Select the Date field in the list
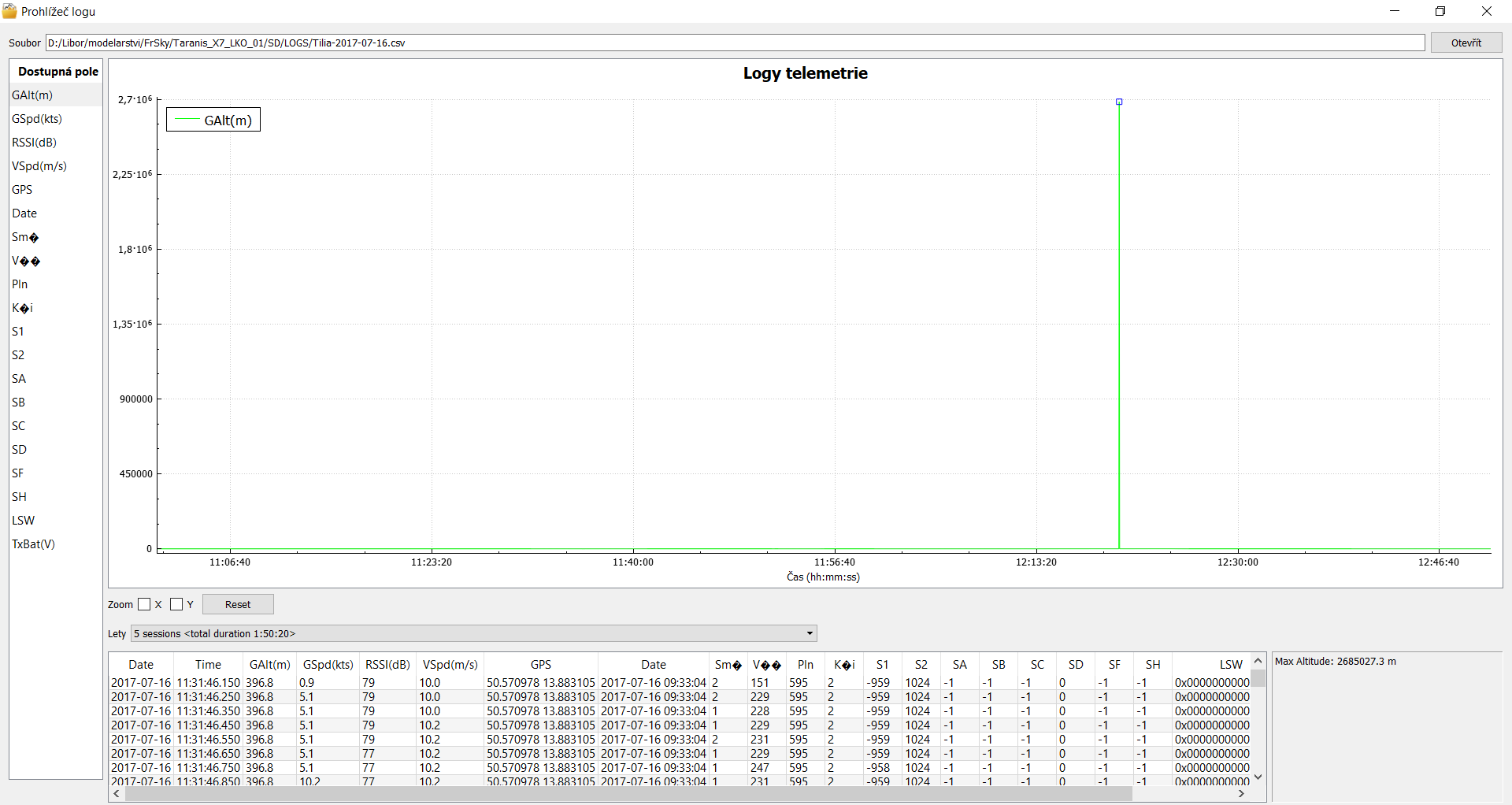This screenshot has height=805, width=1512. coord(56,213)
